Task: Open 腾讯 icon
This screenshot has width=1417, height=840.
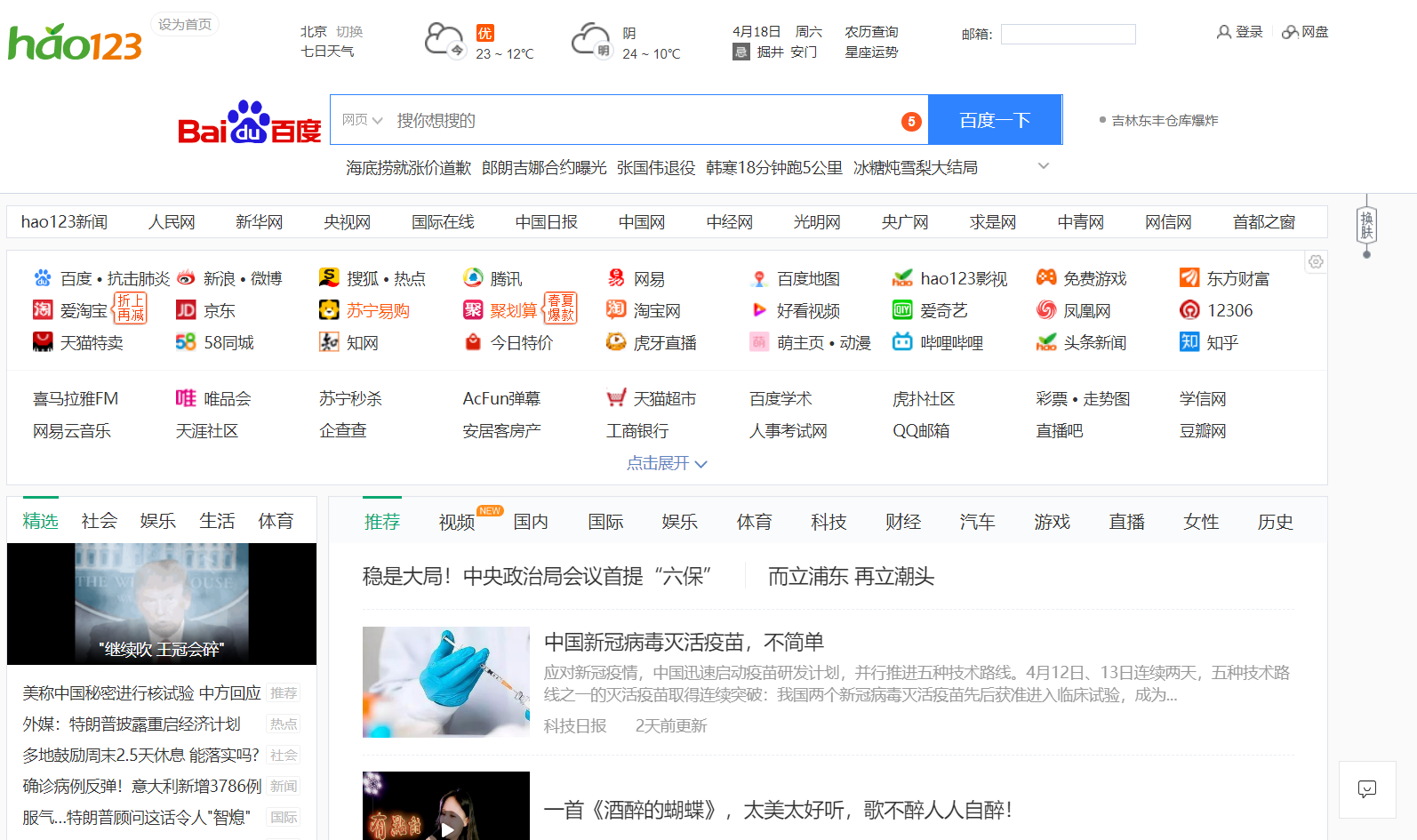Action: (x=473, y=278)
